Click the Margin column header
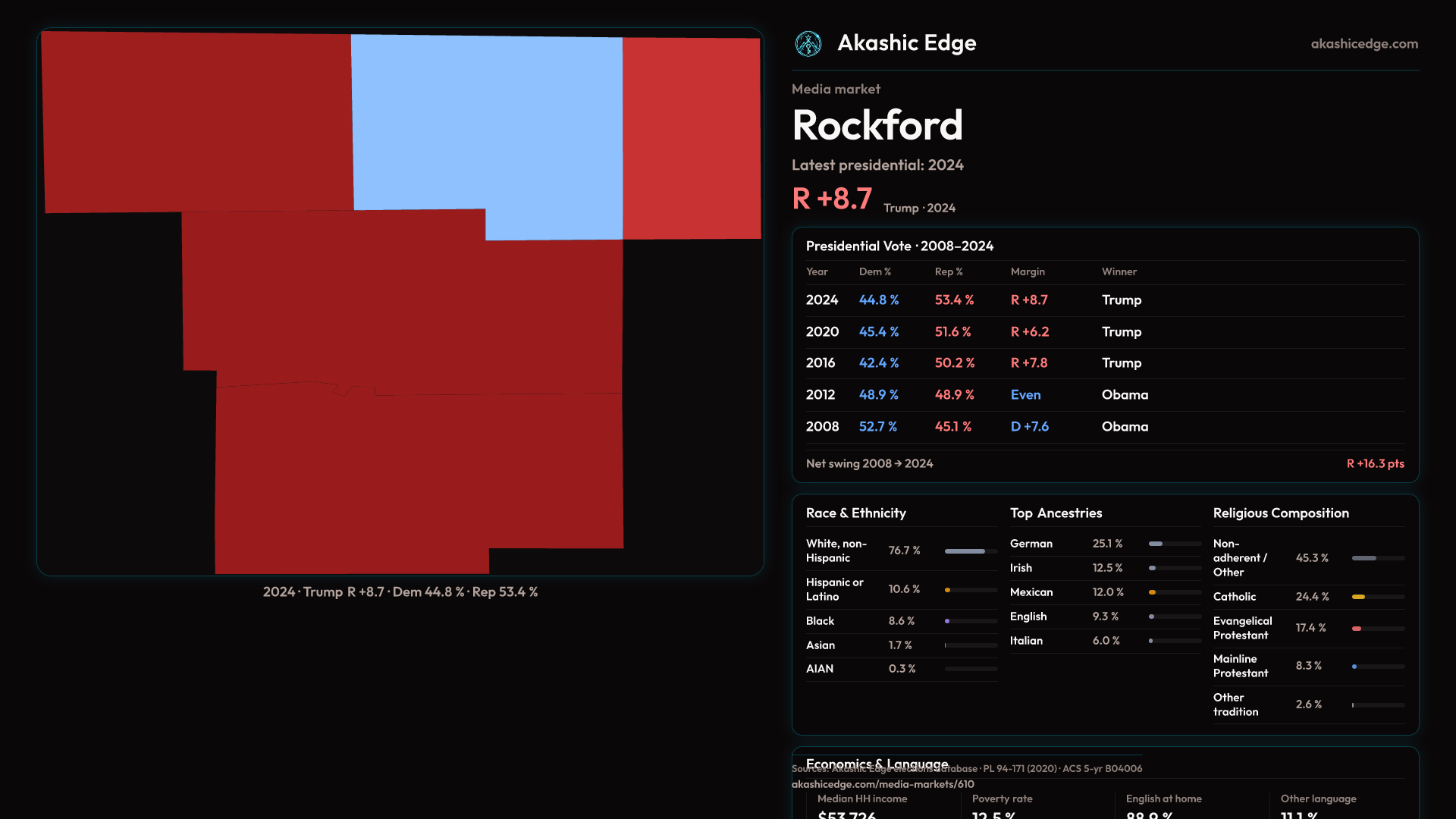 [x=1028, y=271]
